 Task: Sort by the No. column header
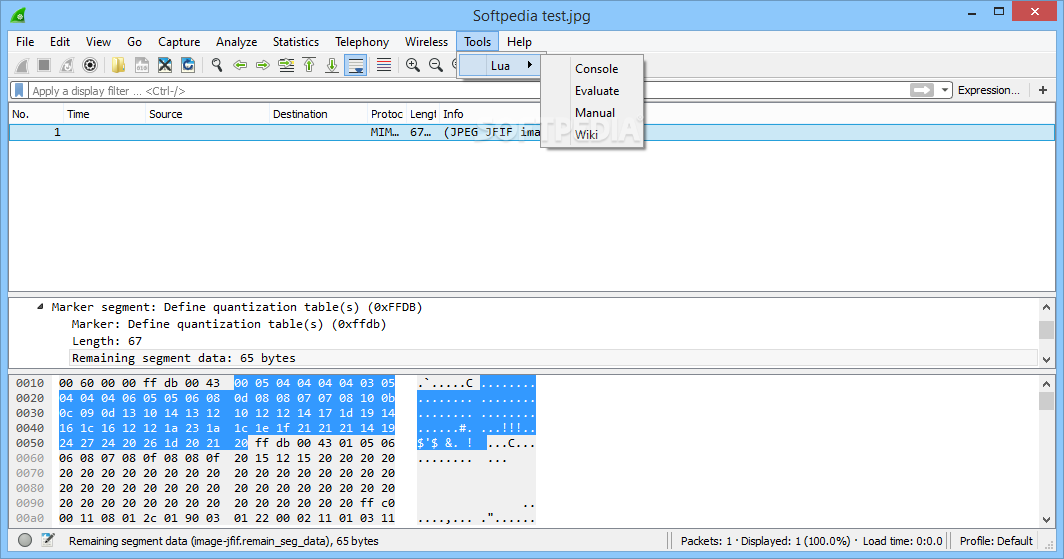point(36,114)
